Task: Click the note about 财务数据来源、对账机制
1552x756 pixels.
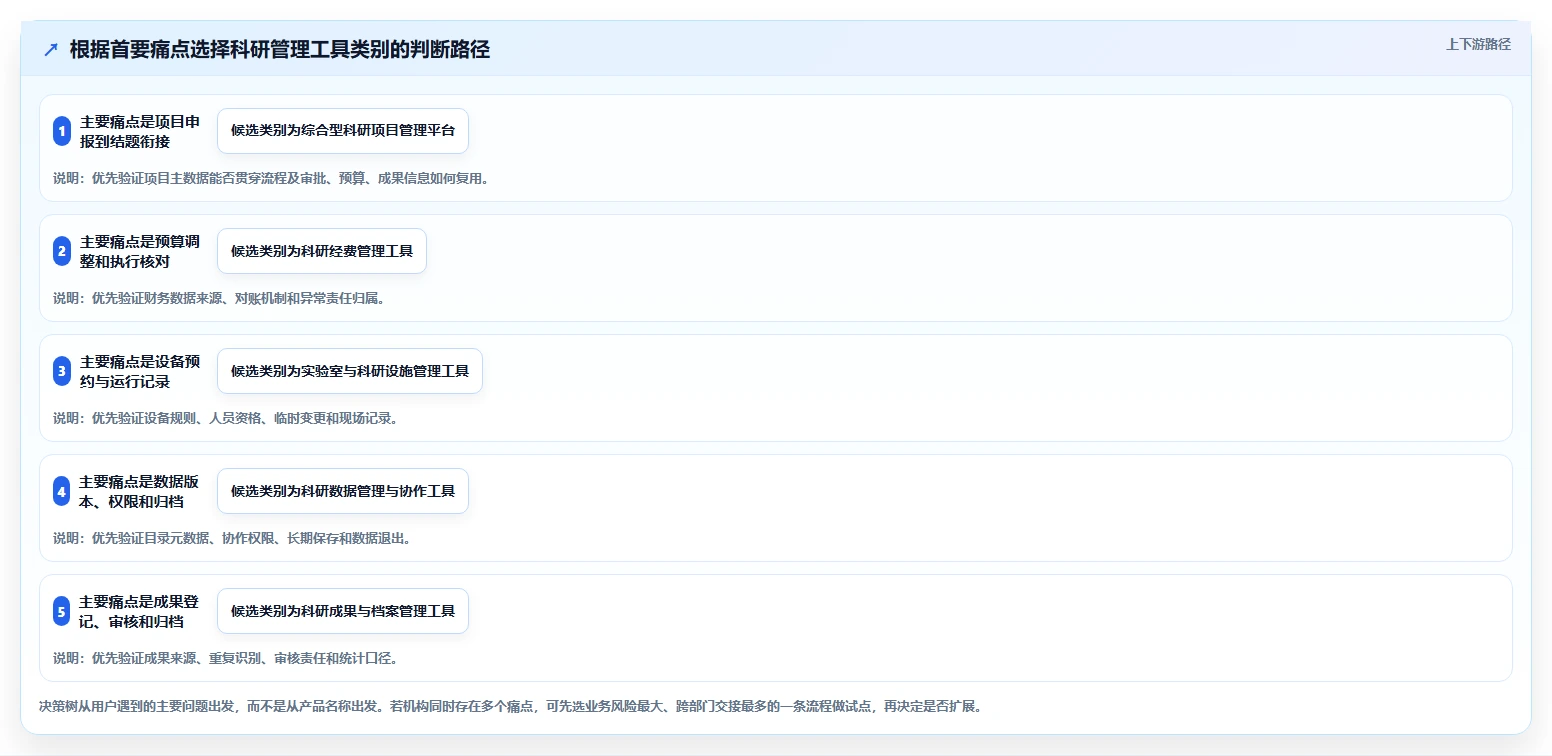Action: click(219, 298)
